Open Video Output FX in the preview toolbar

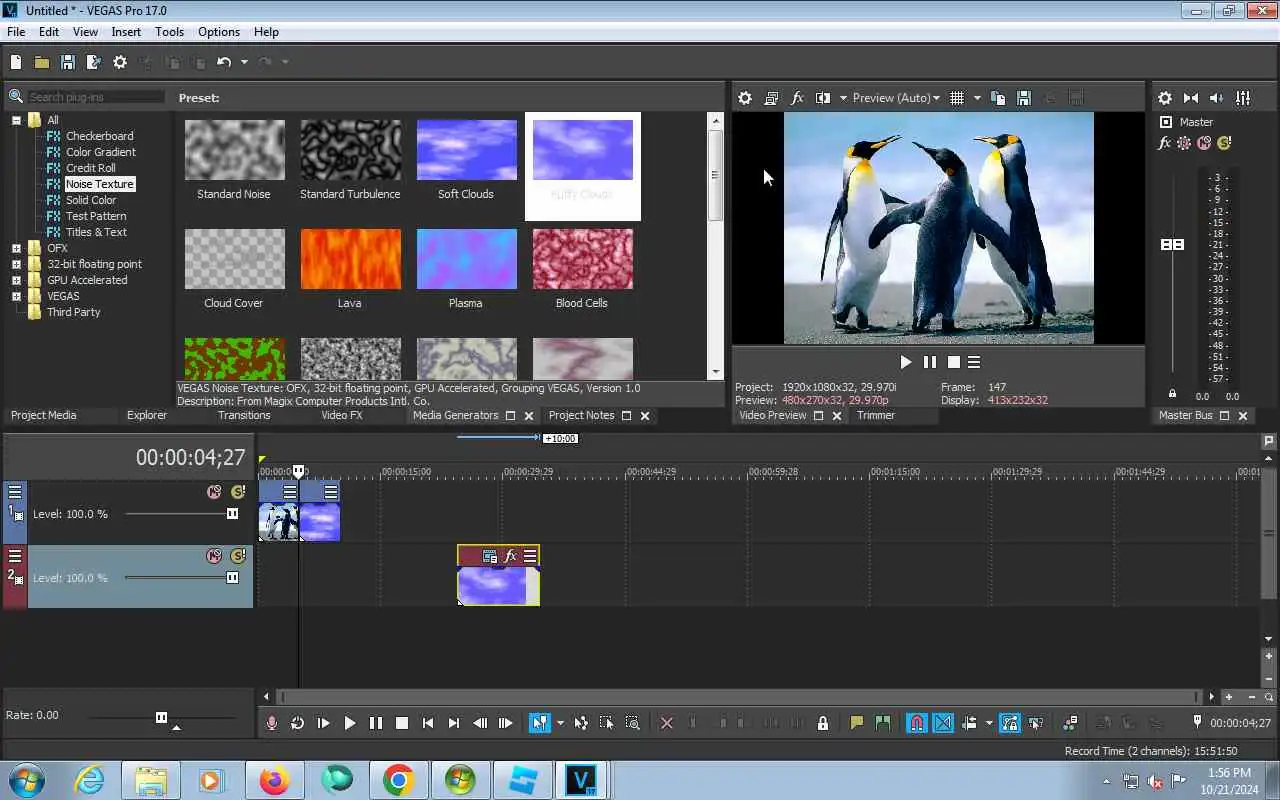pos(797,98)
